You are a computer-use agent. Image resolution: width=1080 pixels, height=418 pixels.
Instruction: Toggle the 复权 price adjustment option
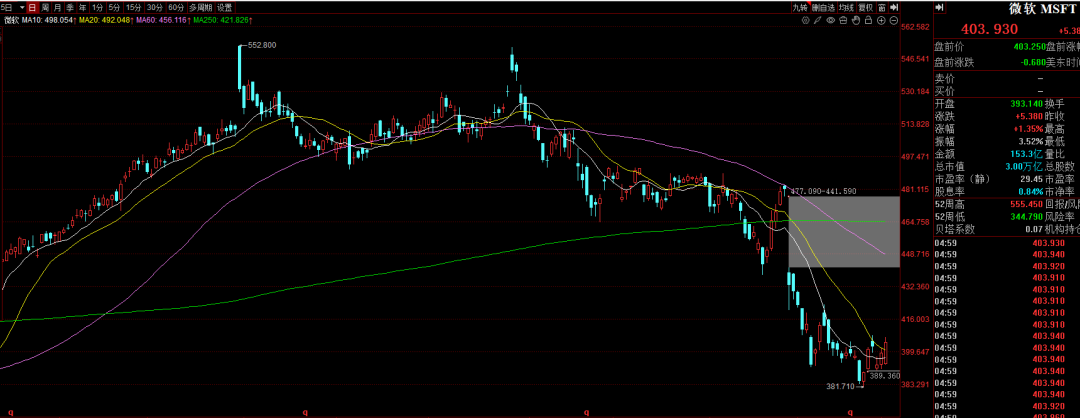coord(866,7)
